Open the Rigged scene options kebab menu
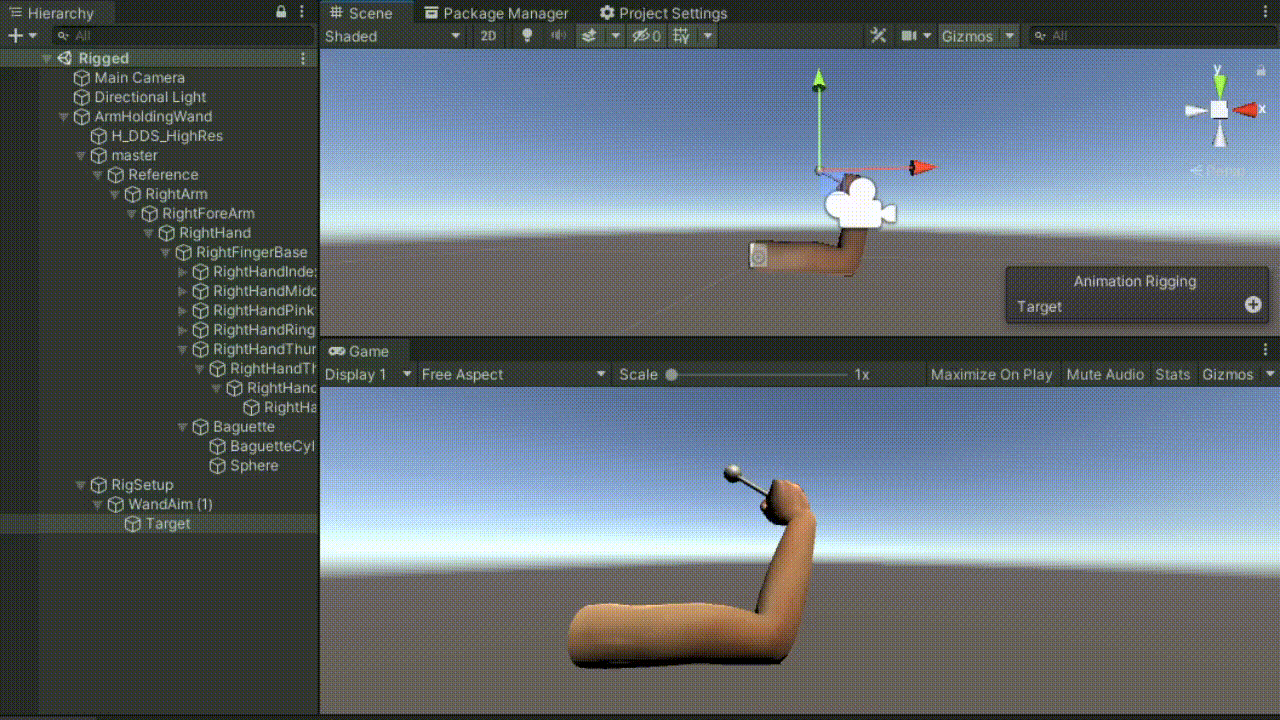 [x=303, y=58]
